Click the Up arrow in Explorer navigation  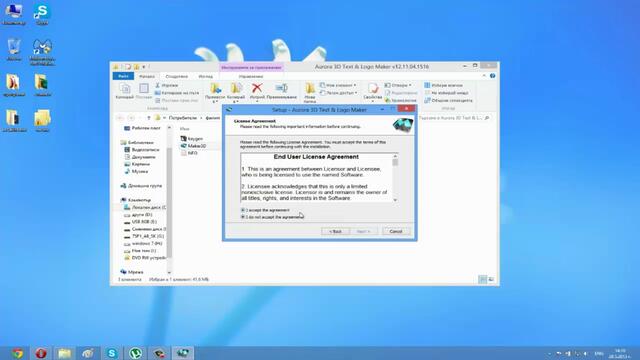coord(149,118)
